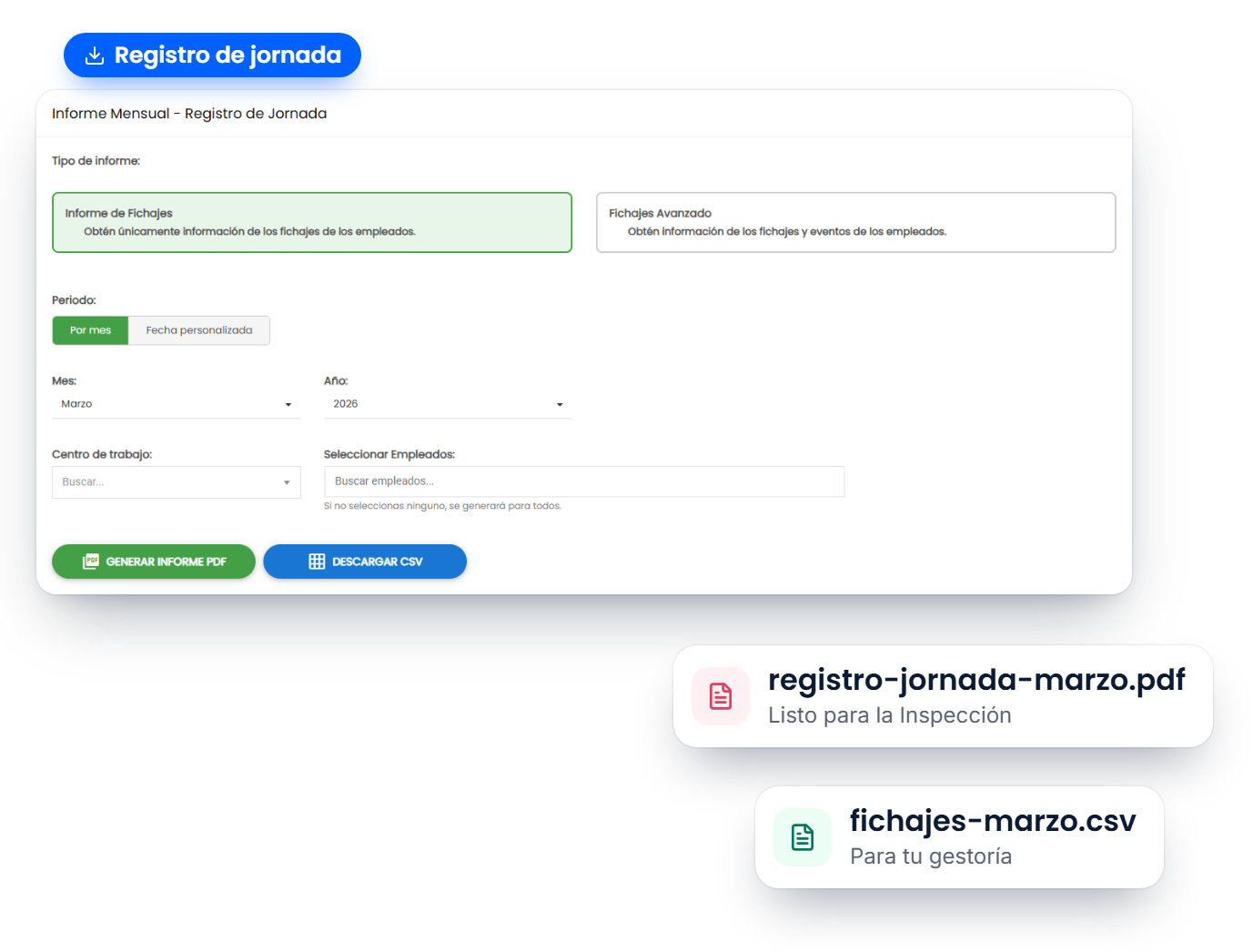Click title text 'Informe Mensual - Registro de Jornada'
1253x952 pixels.
tap(189, 114)
